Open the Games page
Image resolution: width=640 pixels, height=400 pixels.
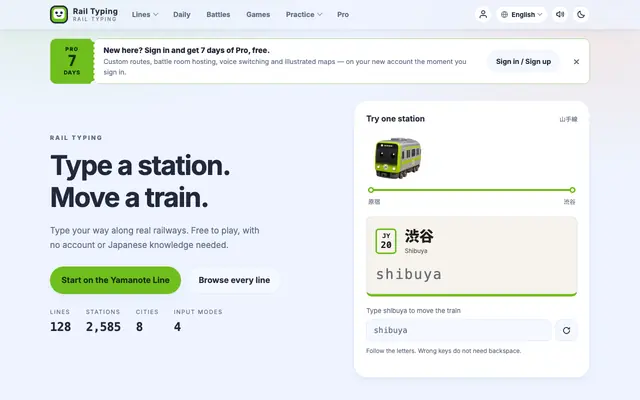pos(258,14)
